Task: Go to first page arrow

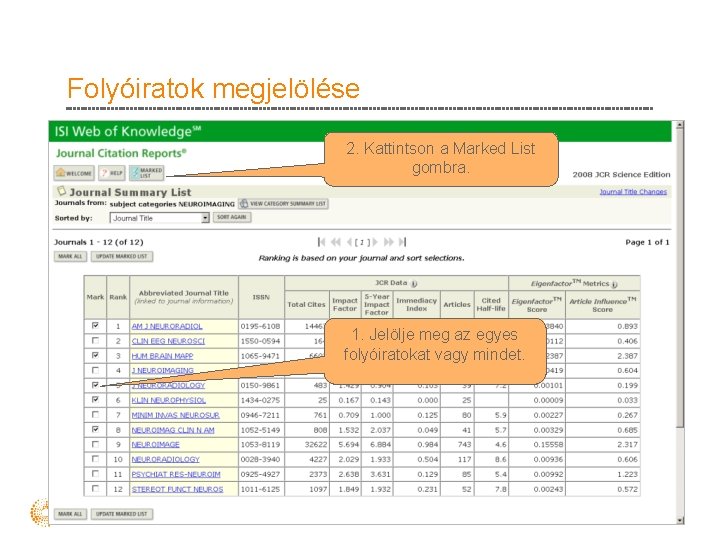Action: pyautogui.click(x=321, y=242)
